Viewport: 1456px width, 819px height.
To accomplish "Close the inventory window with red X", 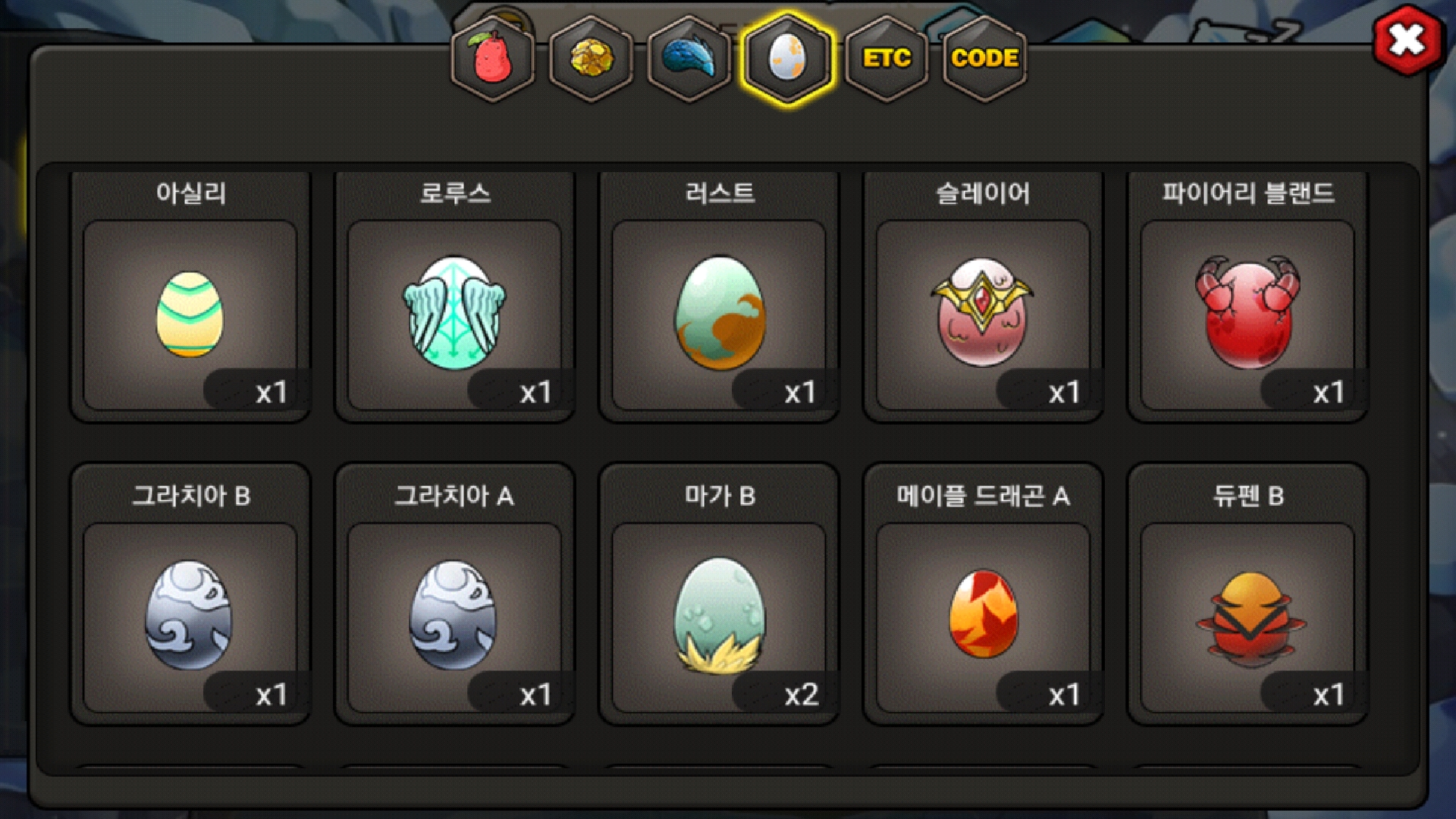I will pyautogui.click(x=1407, y=40).
